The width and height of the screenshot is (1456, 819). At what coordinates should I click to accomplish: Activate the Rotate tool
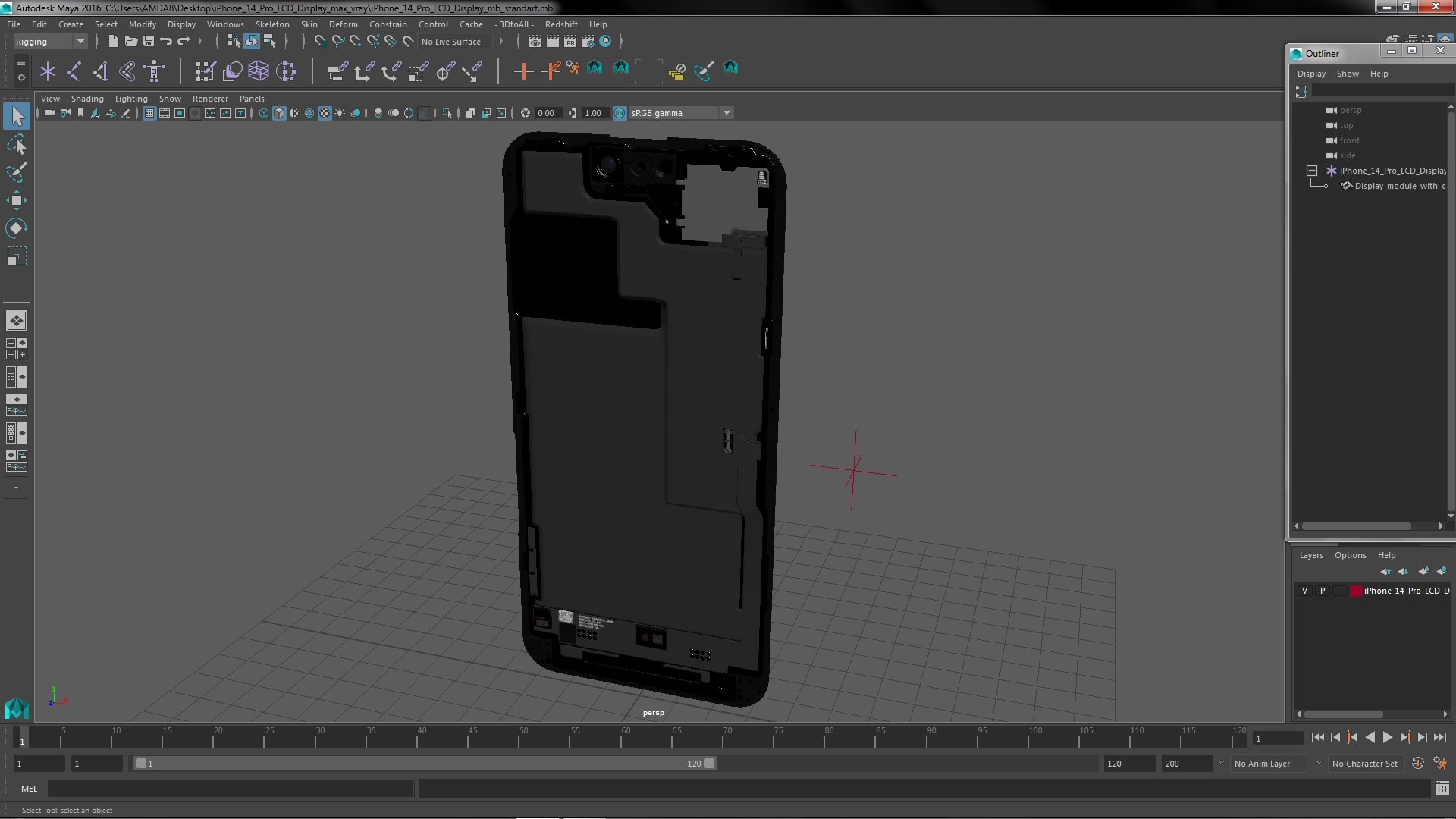pyautogui.click(x=17, y=228)
